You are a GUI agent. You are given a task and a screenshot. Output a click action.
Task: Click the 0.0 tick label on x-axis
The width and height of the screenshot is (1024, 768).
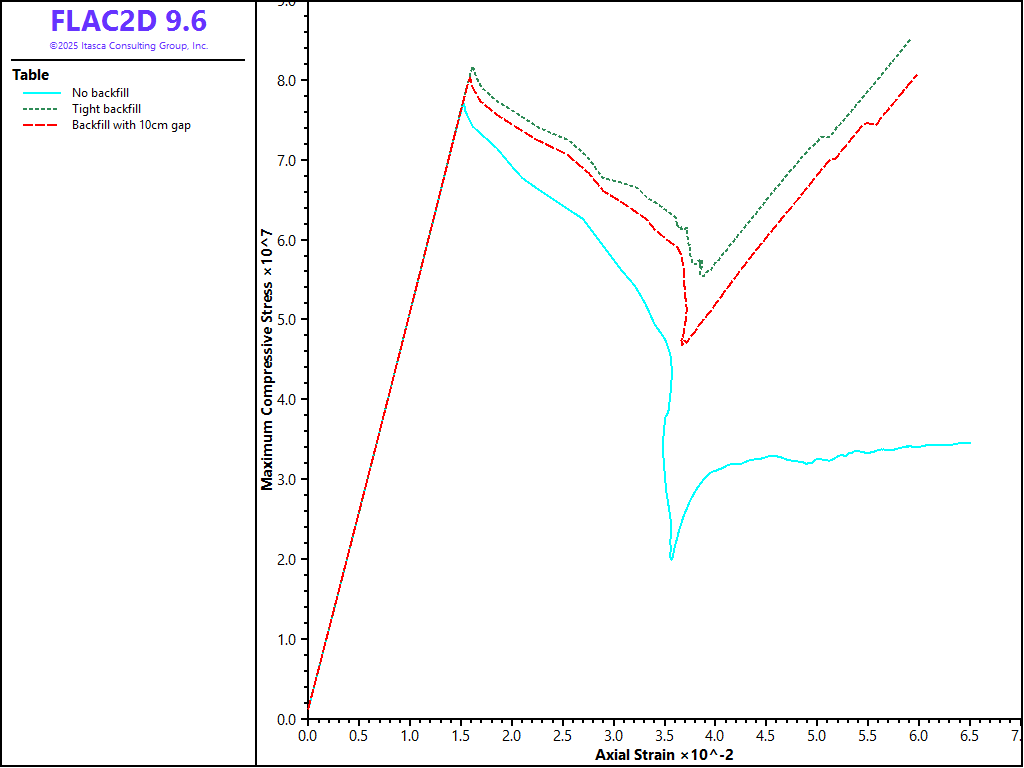(x=308, y=735)
